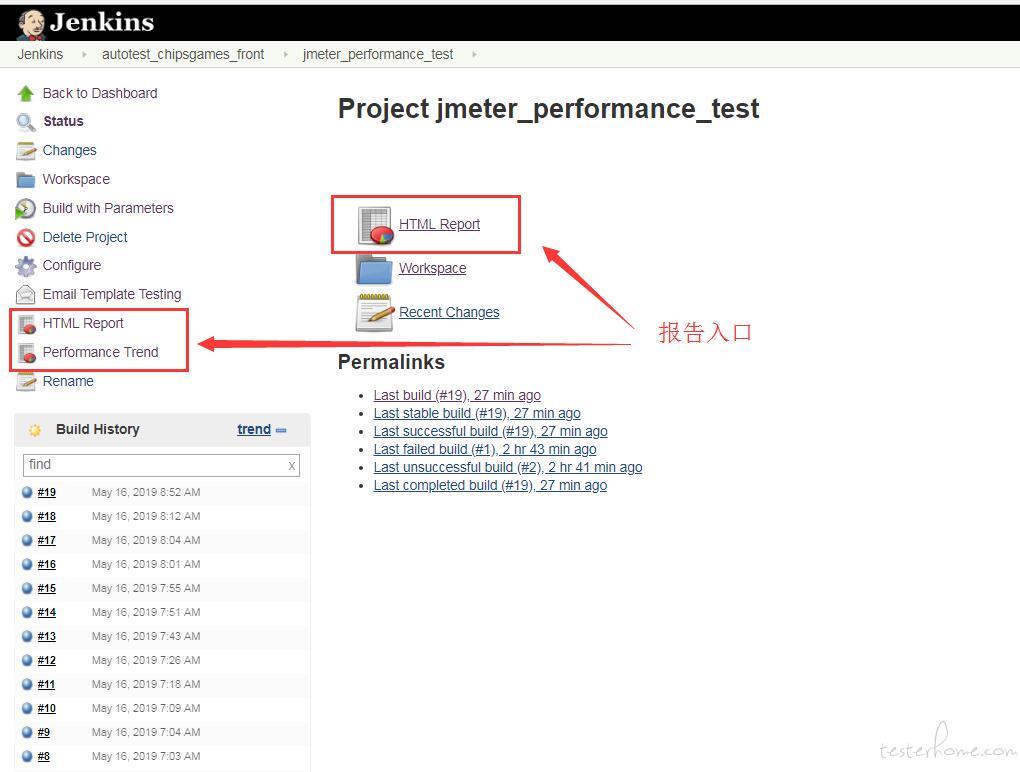Open the Jenkins breadcrumb link
The height and width of the screenshot is (772, 1020).
[x=40, y=55]
